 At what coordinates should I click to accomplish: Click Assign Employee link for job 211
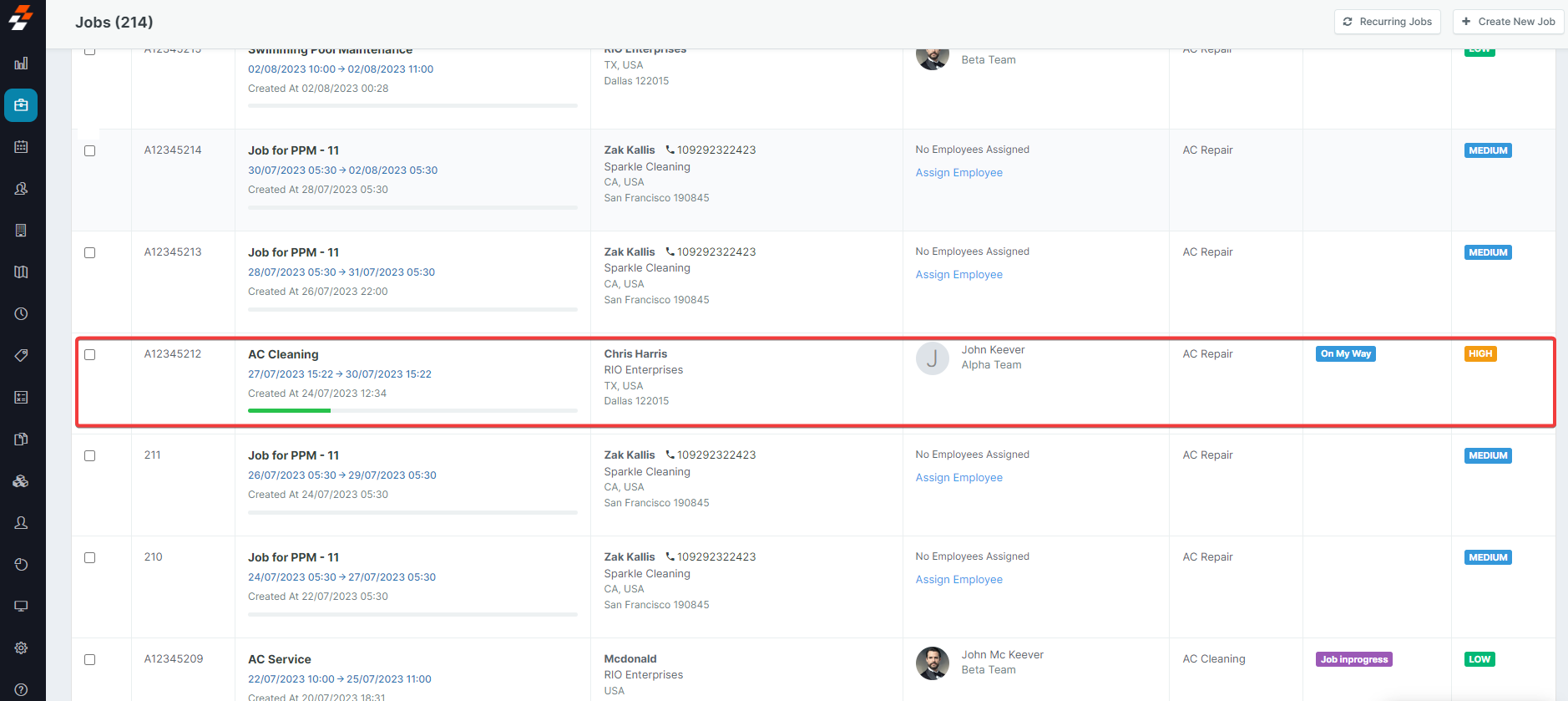tap(959, 478)
